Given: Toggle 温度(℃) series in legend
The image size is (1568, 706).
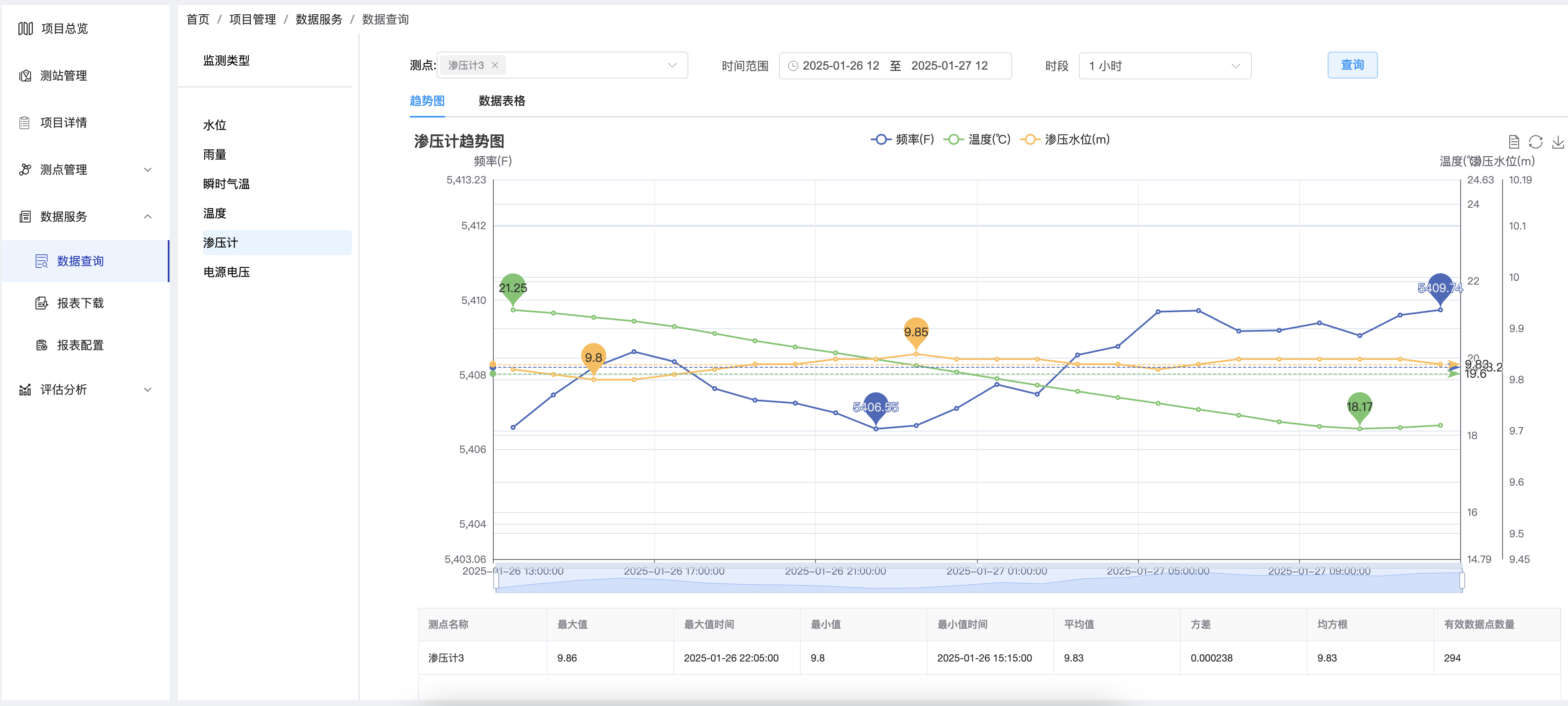Looking at the screenshot, I should click(977, 139).
